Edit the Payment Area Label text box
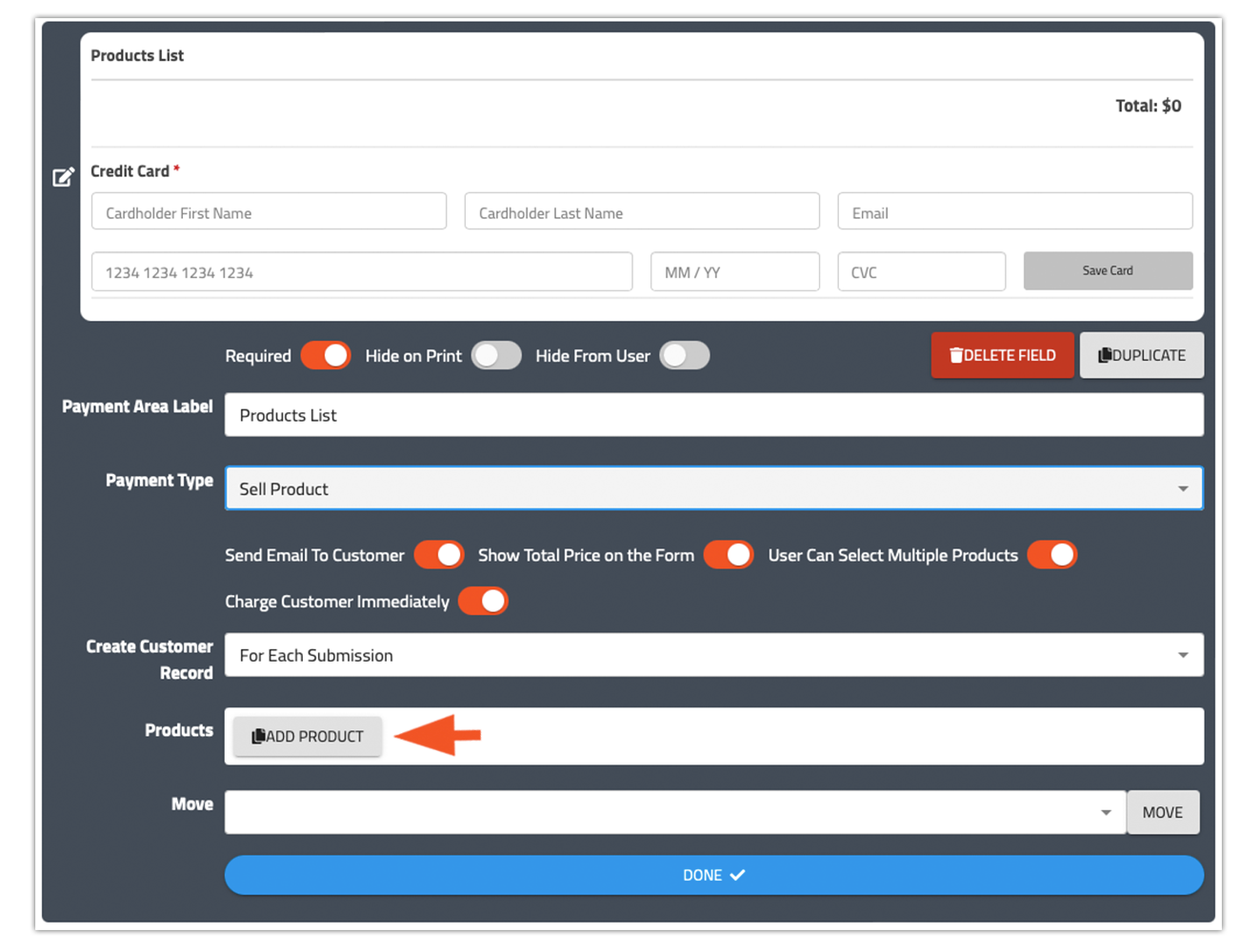 714,415
